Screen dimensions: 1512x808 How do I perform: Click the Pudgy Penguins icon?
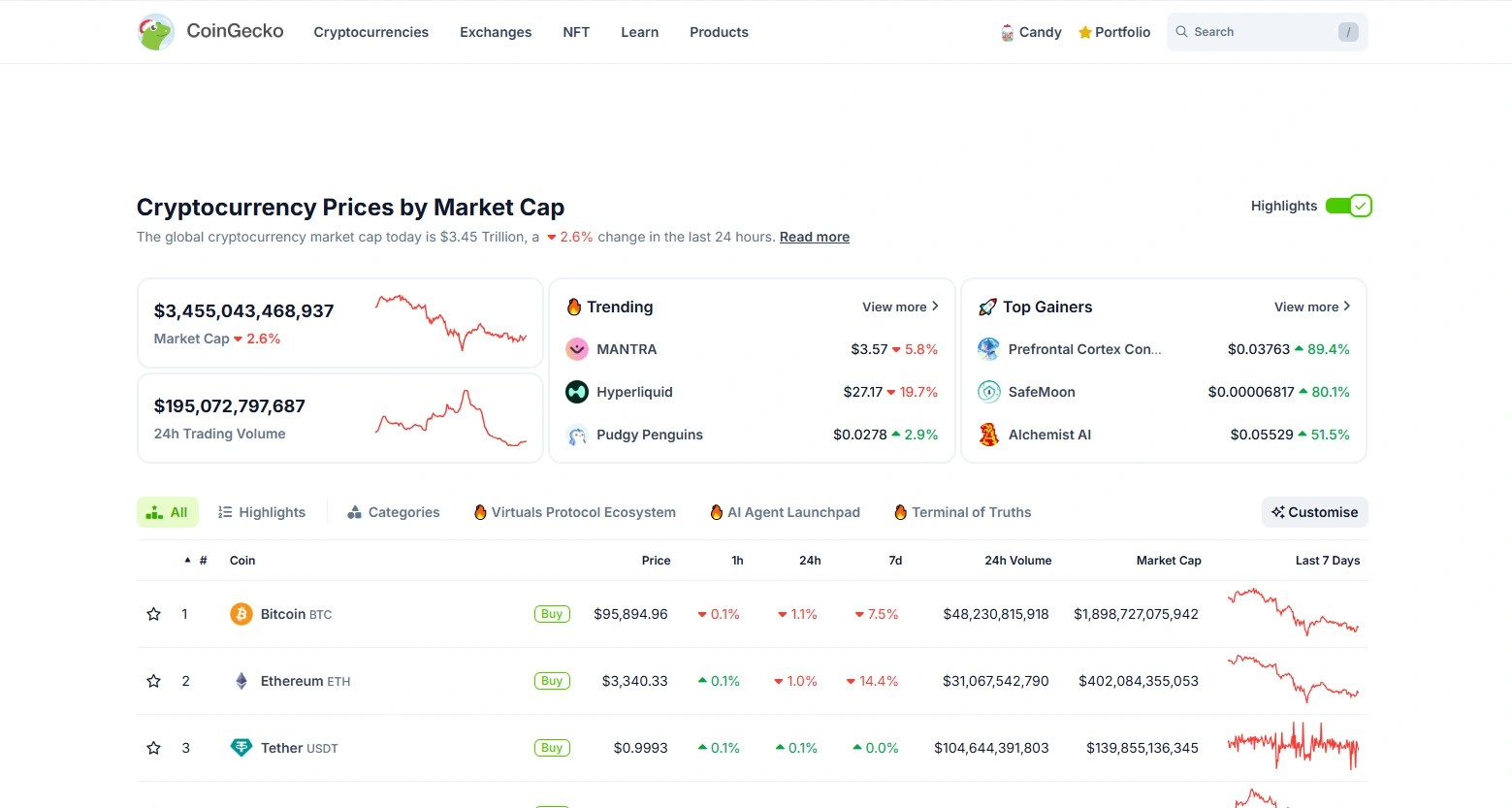coord(577,435)
